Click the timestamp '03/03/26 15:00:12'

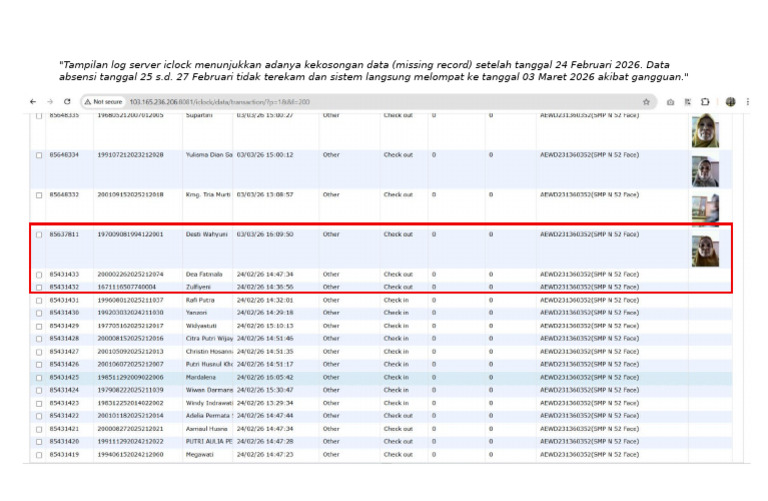(x=265, y=155)
